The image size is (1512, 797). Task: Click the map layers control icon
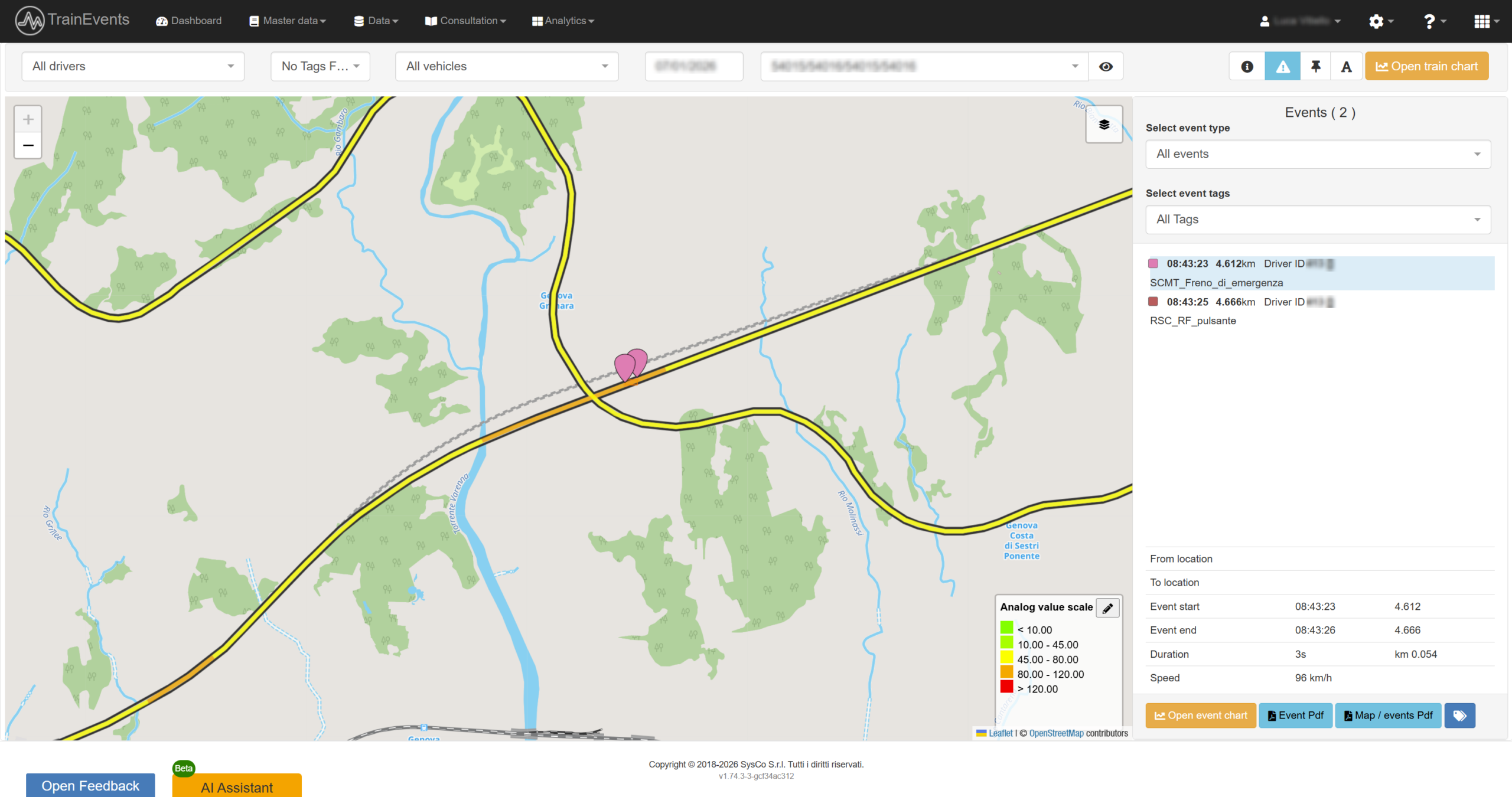1104,125
